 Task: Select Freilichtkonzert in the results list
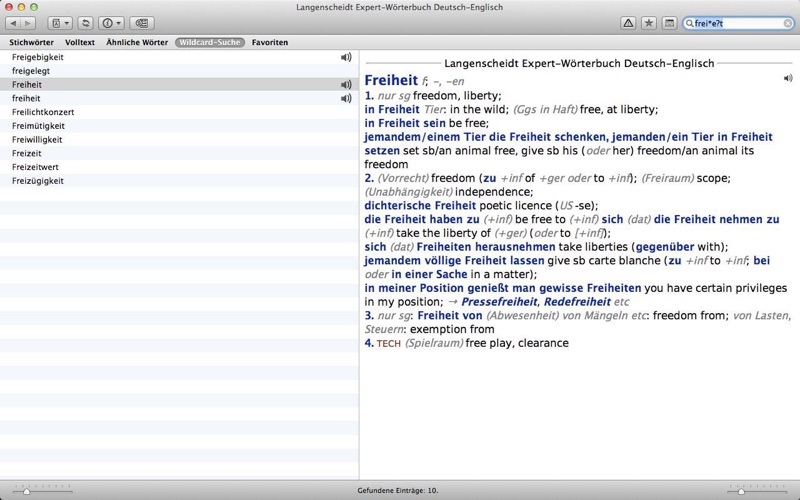[x=179, y=112]
